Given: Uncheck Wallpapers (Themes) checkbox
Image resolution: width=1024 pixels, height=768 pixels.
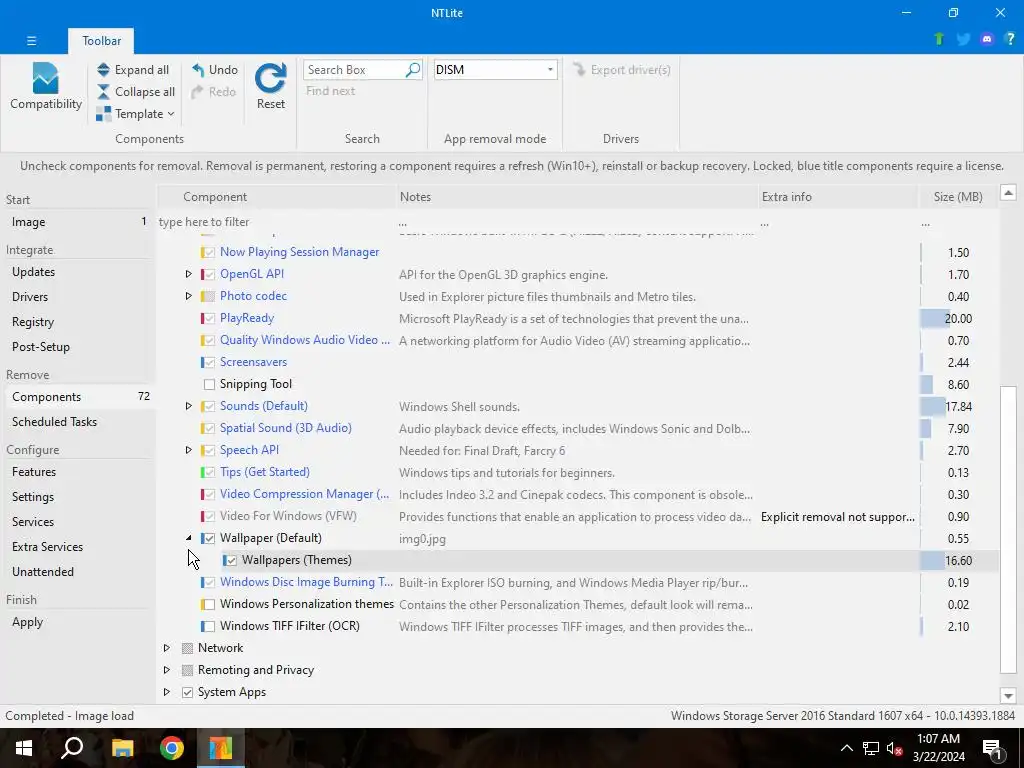Looking at the screenshot, I should tap(231, 560).
